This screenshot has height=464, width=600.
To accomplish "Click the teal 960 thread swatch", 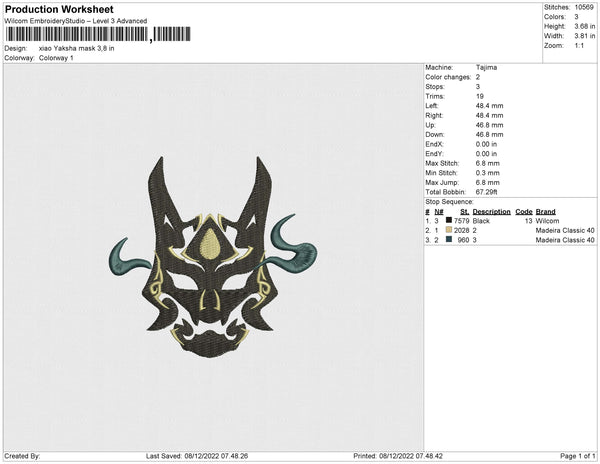I will (x=449, y=239).
